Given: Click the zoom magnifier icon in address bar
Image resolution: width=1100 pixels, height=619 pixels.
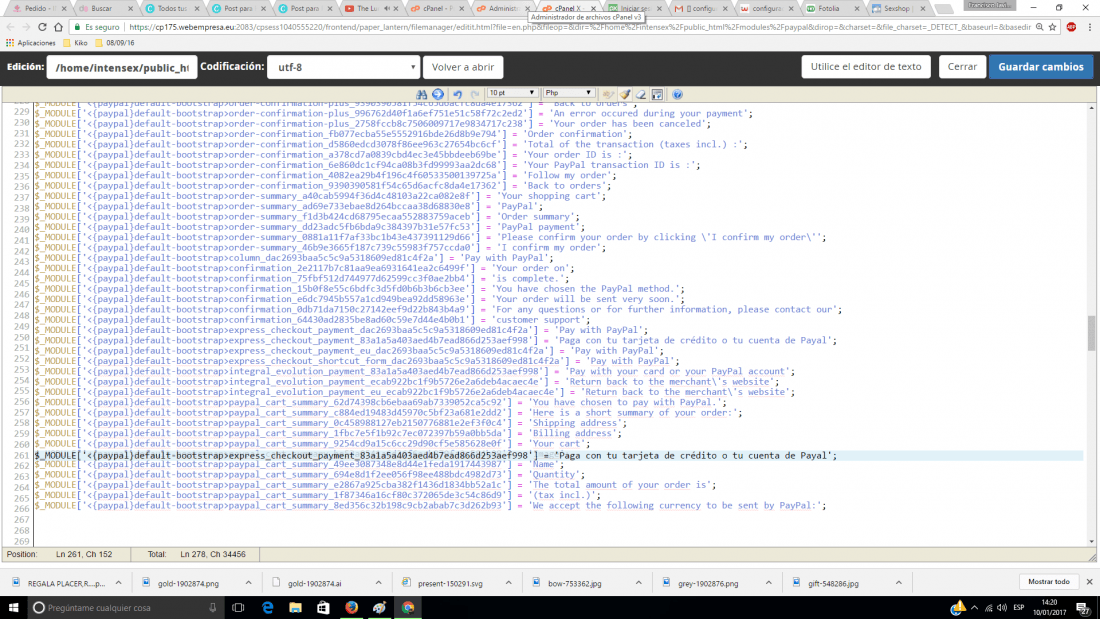Looking at the screenshot, I should [1040, 27].
